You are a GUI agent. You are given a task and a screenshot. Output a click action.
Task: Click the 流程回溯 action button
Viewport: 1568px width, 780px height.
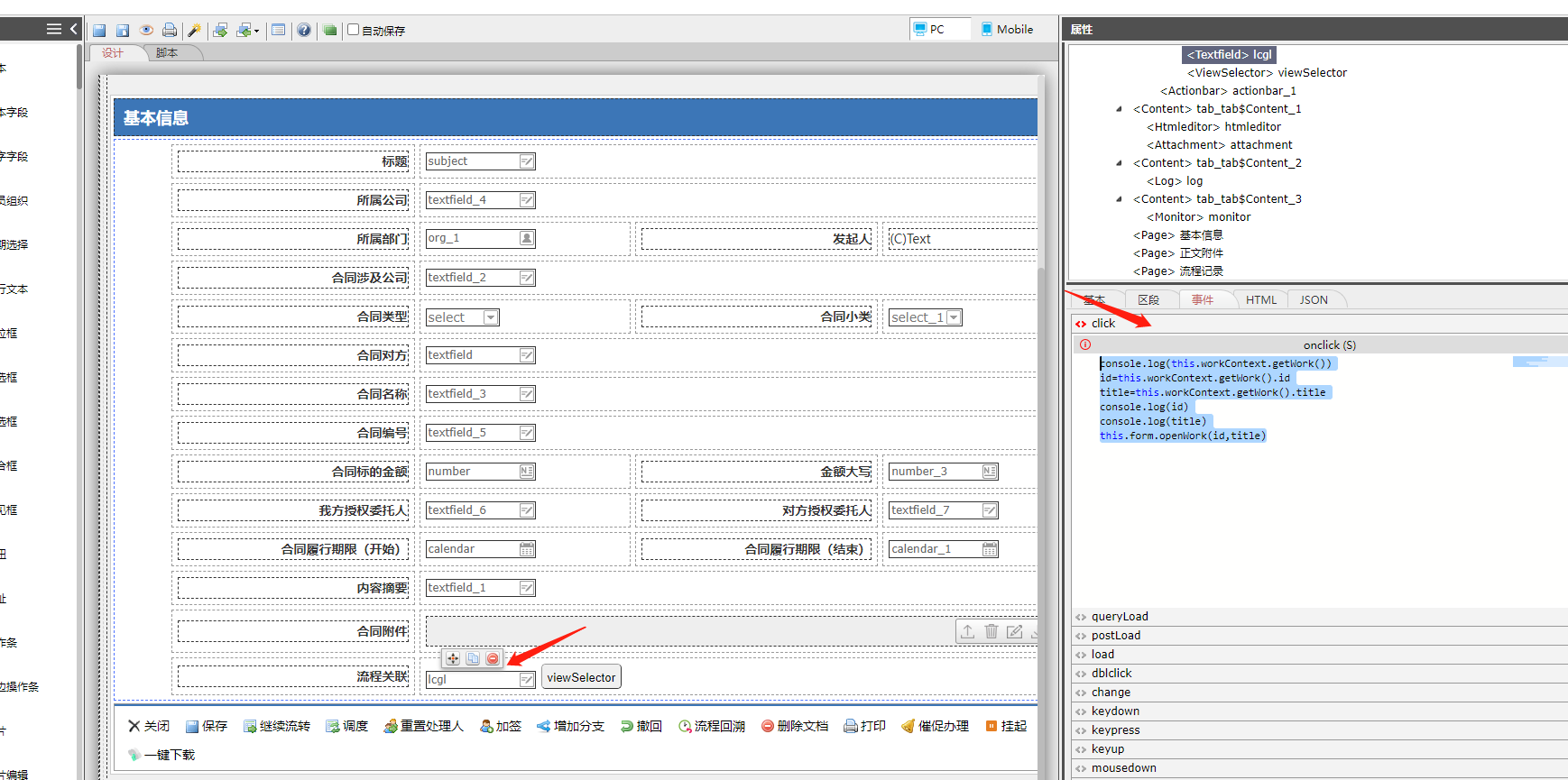712,726
